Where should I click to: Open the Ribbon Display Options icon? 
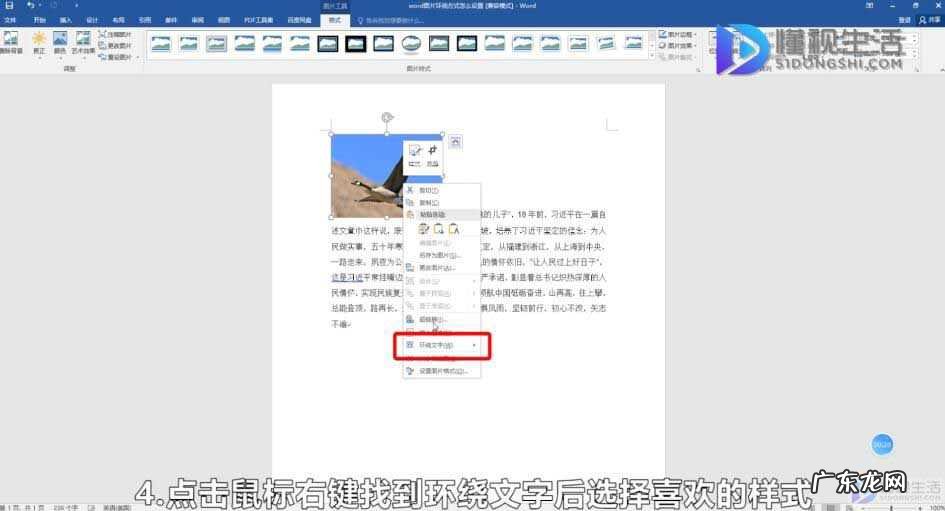pyautogui.click(x=869, y=5)
